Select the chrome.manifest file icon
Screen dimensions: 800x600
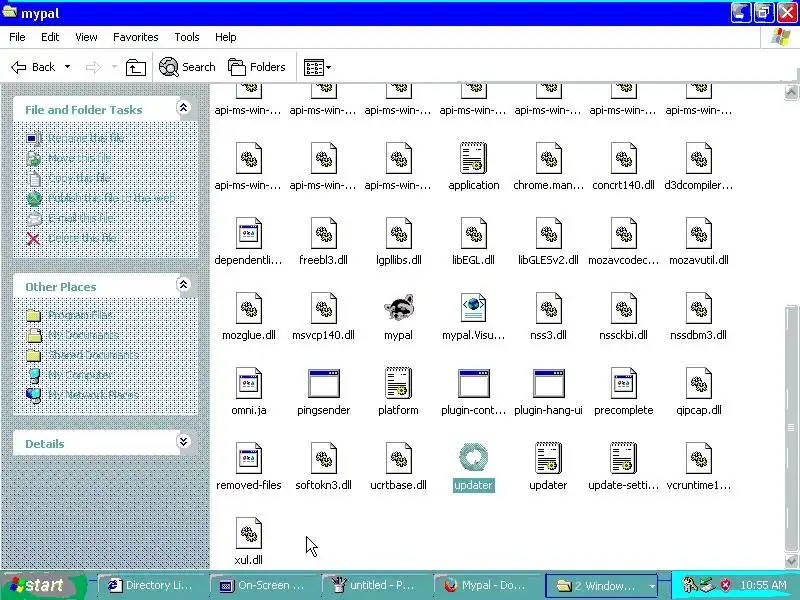tap(548, 158)
